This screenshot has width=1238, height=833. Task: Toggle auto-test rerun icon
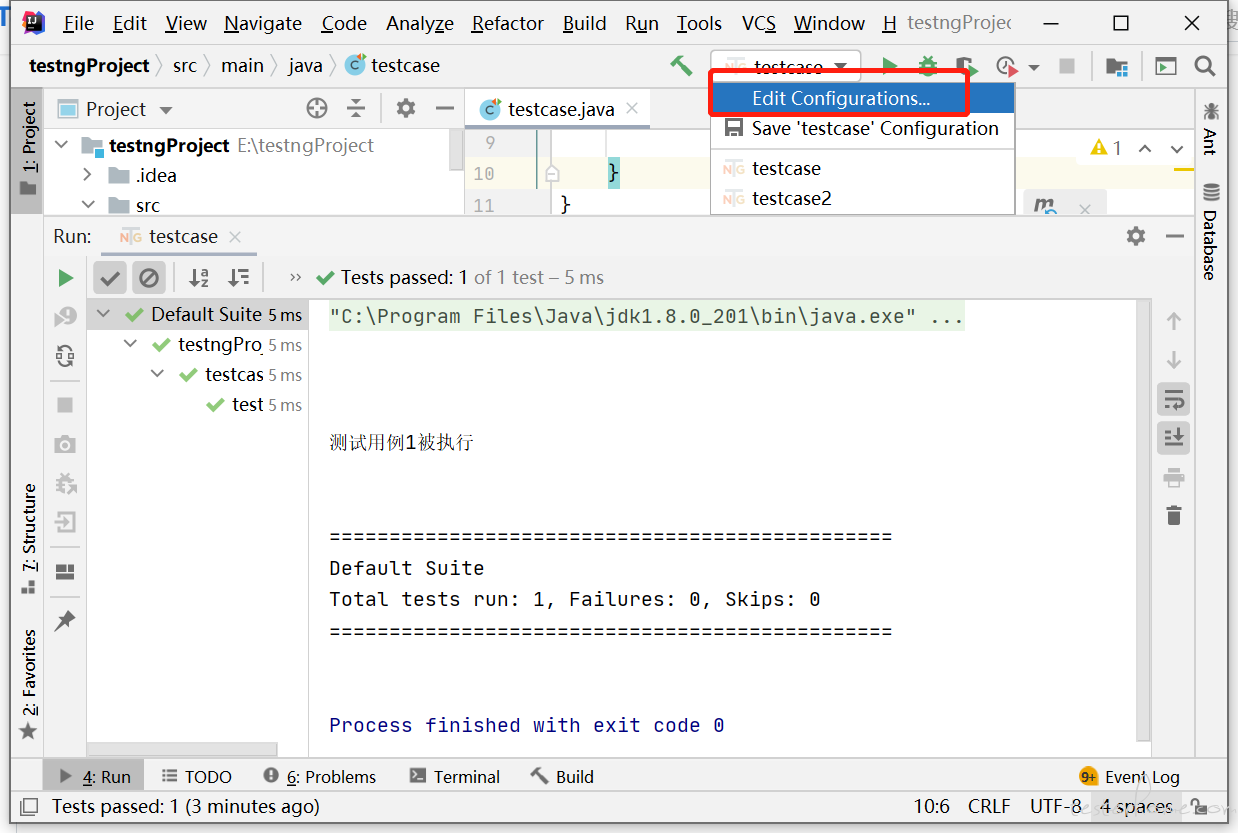click(x=65, y=356)
